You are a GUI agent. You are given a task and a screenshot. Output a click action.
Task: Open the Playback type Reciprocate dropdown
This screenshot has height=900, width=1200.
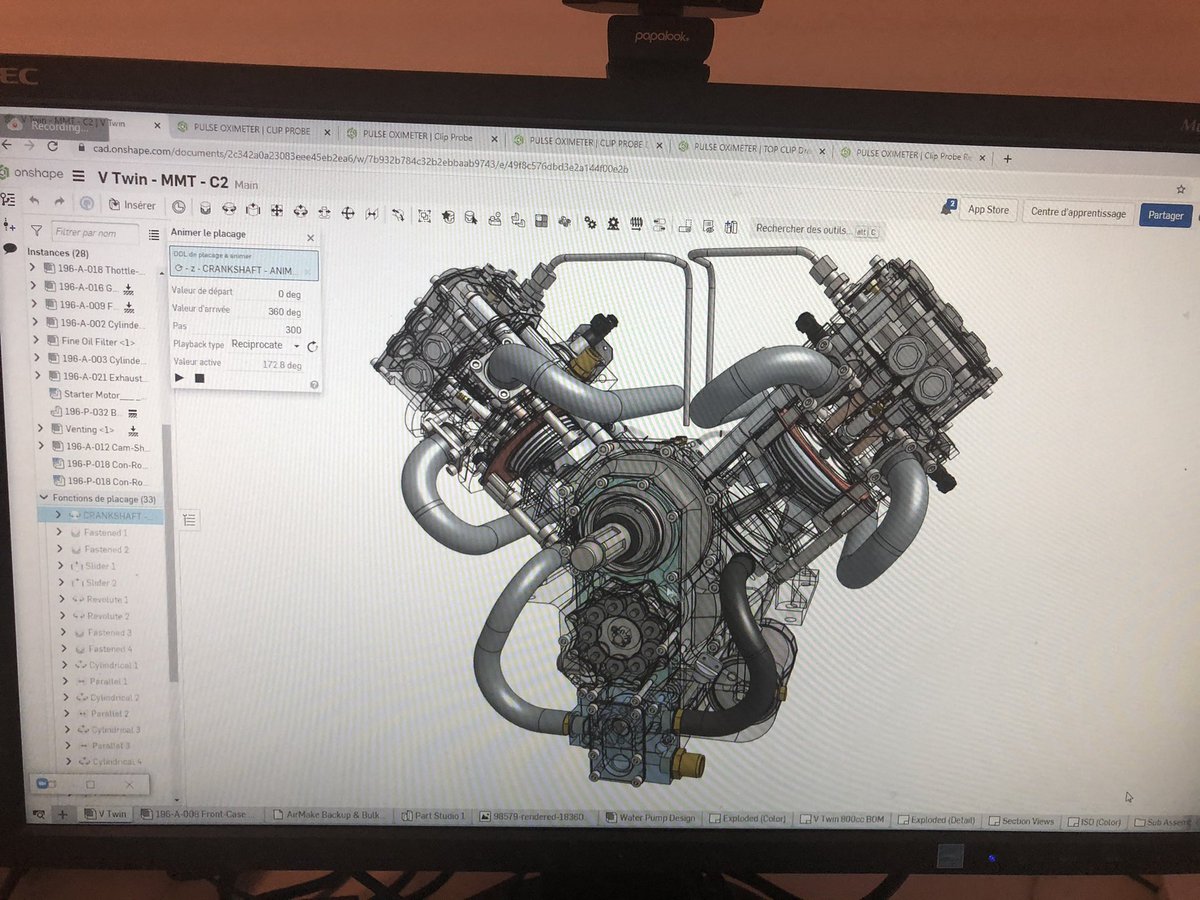coord(266,345)
